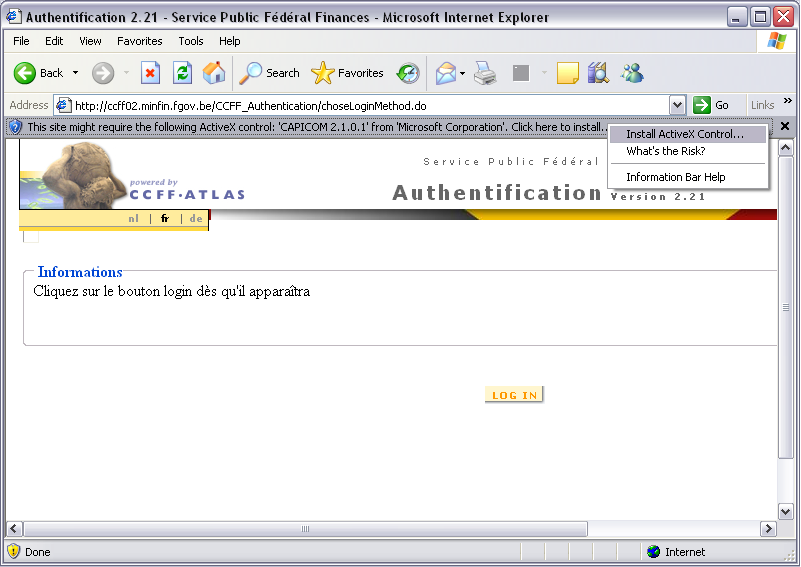Open the Back history dropdown arrow
The width and height of the screenshot is (801, 567).
[76, 73]
